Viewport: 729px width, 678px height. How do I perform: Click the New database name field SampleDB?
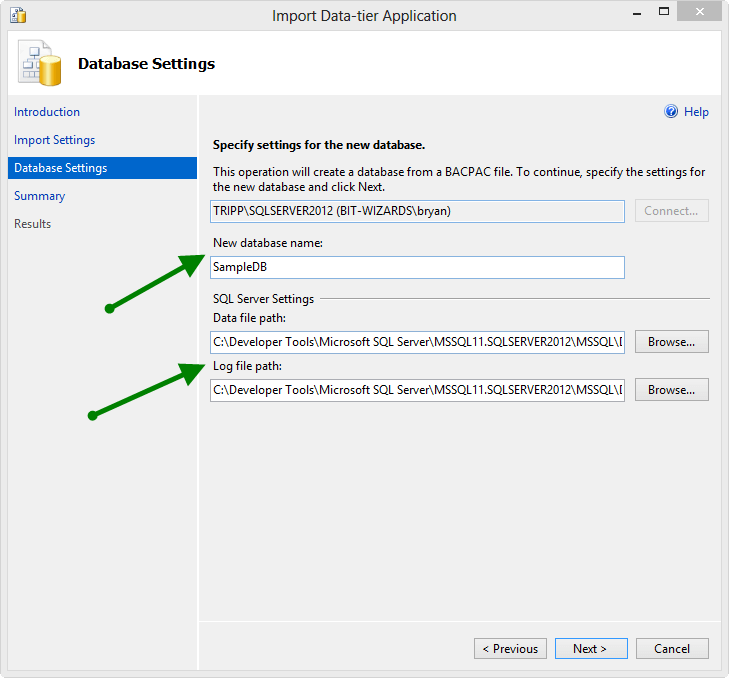[x=417, y=267]
